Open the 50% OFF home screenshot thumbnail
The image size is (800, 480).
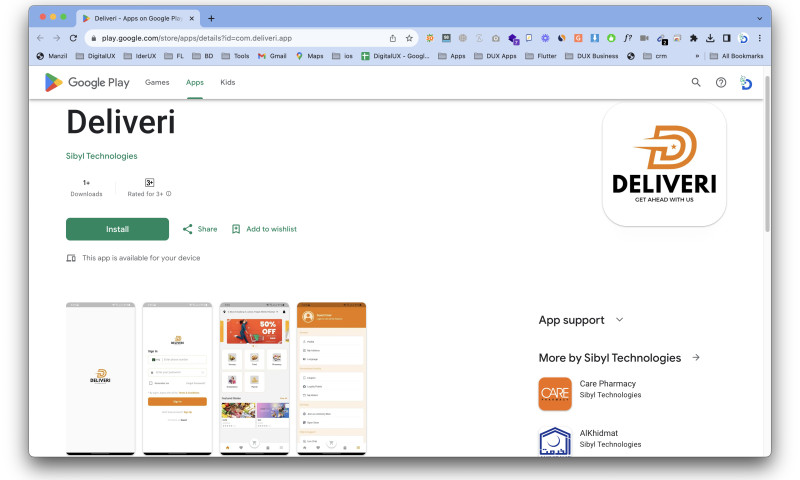pos(254,378)
